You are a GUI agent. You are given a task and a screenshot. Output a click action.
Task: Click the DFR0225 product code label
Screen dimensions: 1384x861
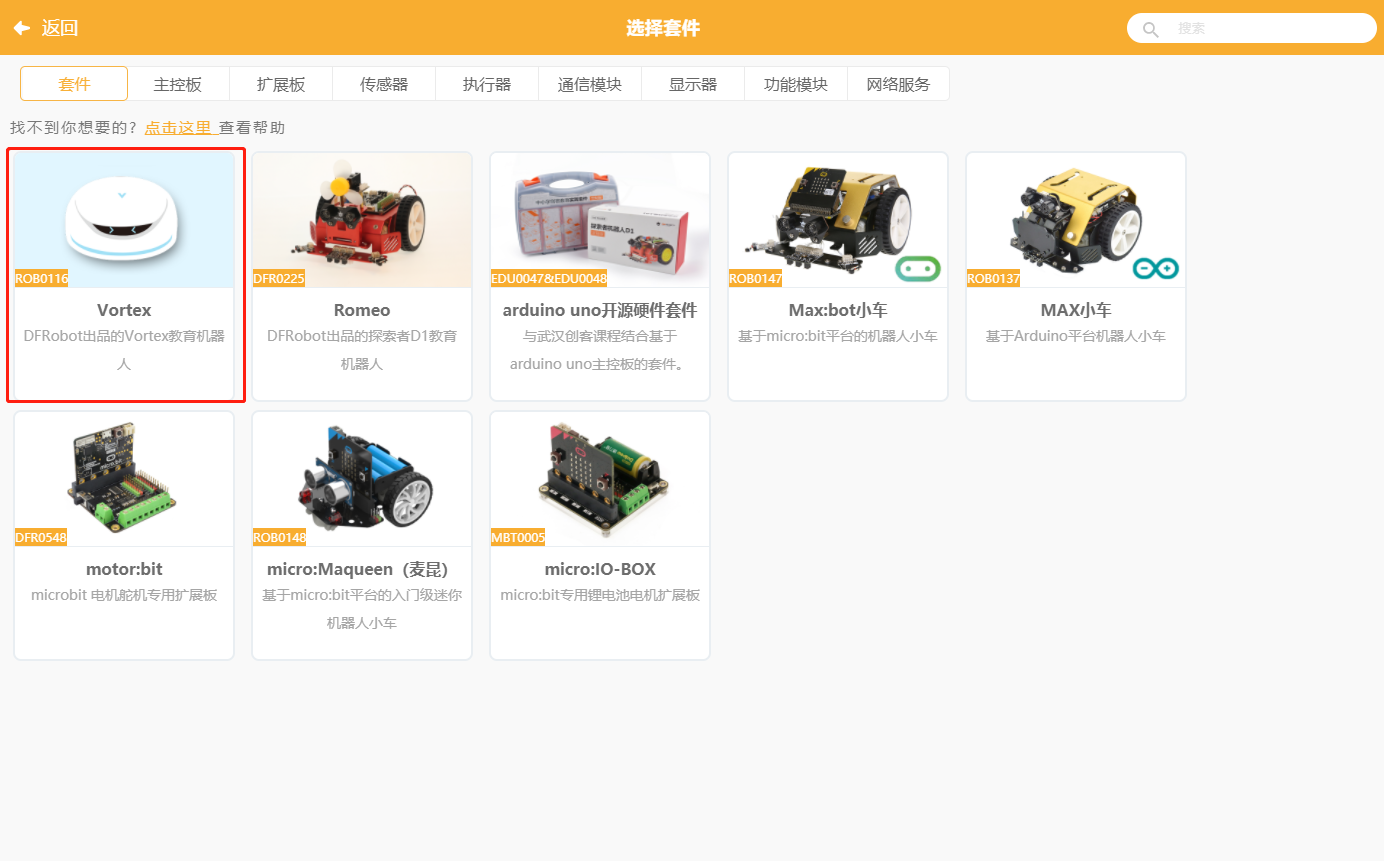click(279, 278)
